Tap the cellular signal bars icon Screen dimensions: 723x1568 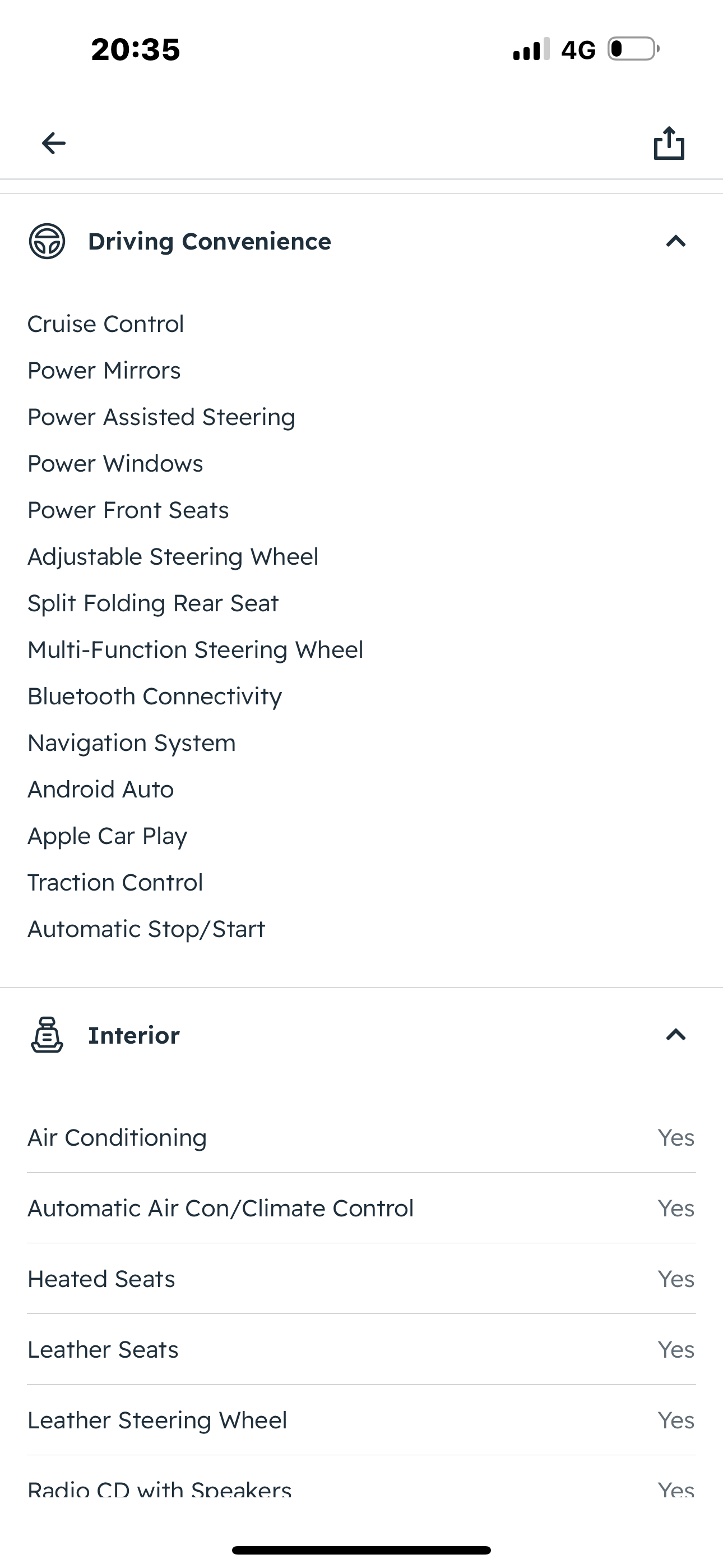pos(531,49)
